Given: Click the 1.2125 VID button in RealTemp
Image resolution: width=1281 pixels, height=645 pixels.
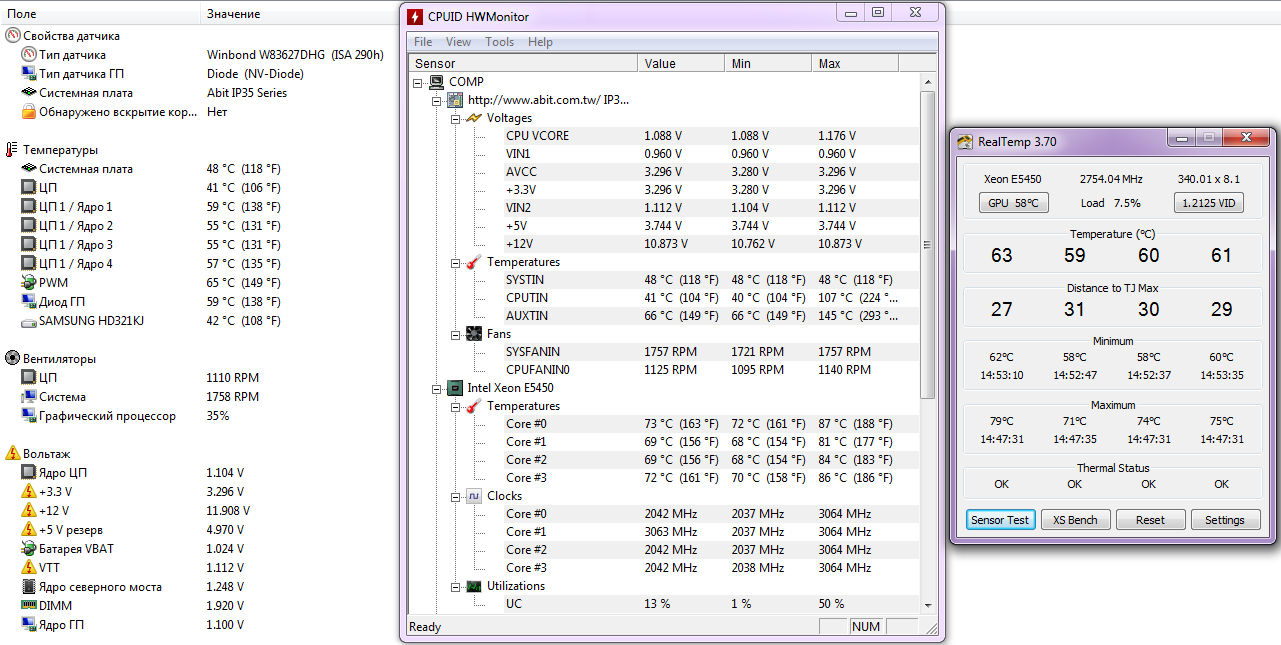Looking at the screenshot, I should pyautogui.click(x=1208, y=203).
